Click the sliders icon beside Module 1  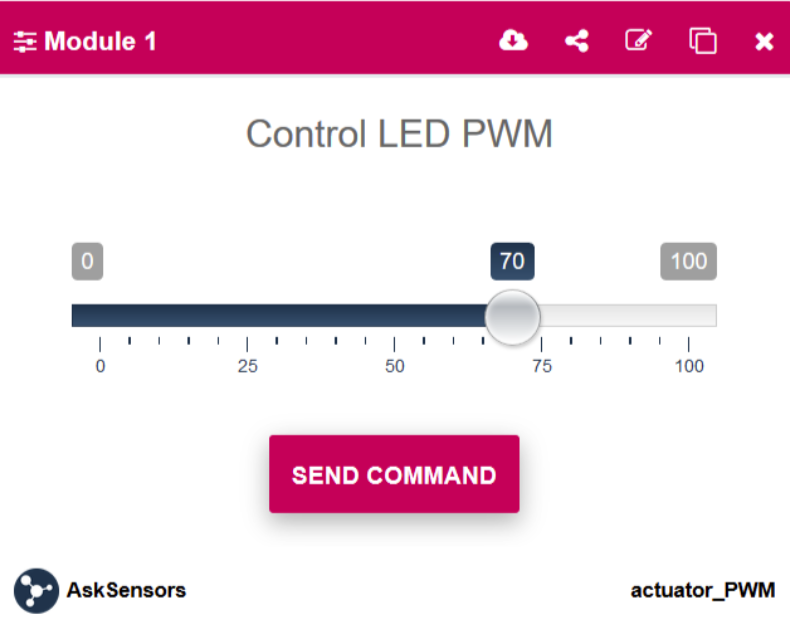click(x=25, y=42)
